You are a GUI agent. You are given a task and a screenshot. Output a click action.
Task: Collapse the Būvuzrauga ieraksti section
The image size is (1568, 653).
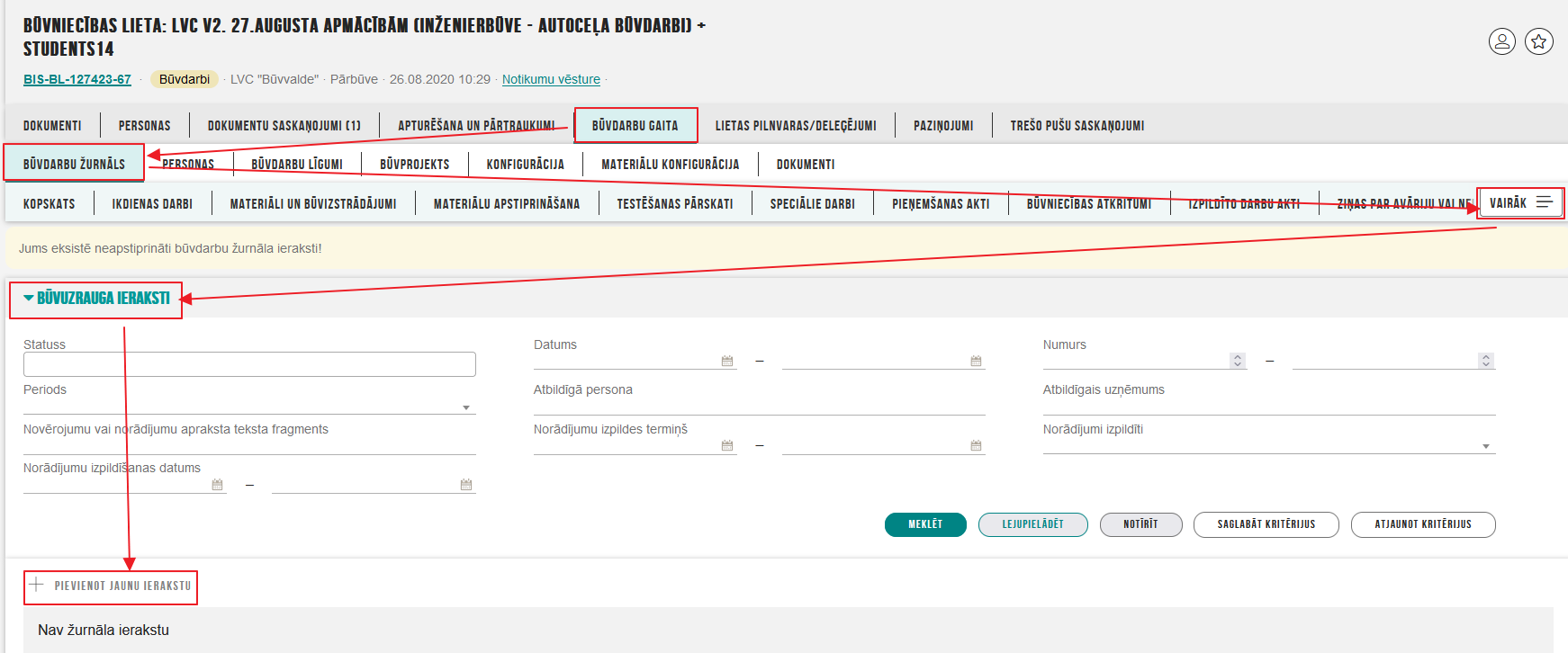point(96,299)
